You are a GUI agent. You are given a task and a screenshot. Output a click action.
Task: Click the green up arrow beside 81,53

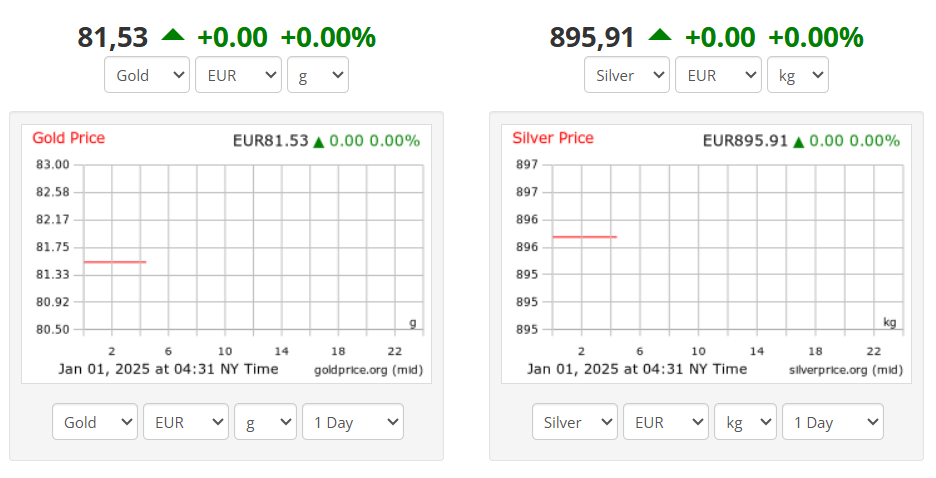[173, 35]
